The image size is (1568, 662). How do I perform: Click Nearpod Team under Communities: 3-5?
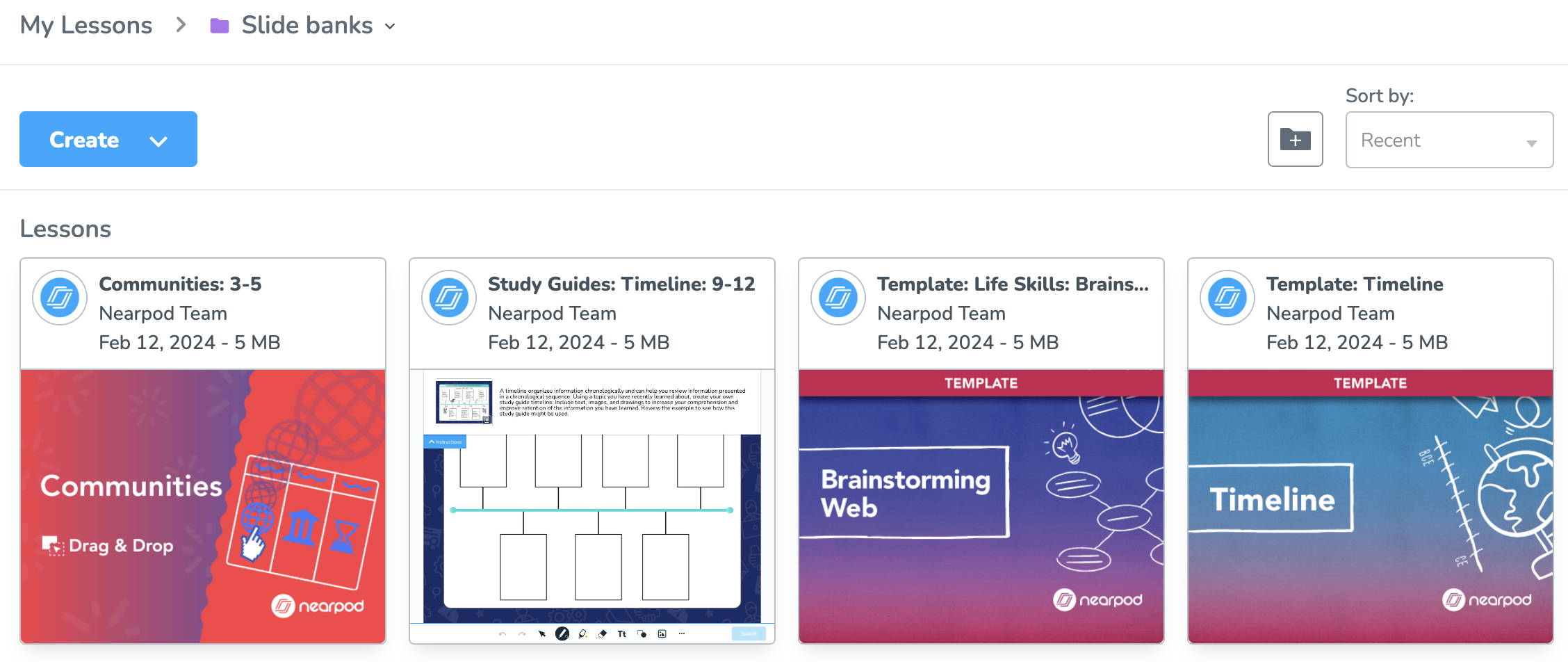click(x=163, y=314)
